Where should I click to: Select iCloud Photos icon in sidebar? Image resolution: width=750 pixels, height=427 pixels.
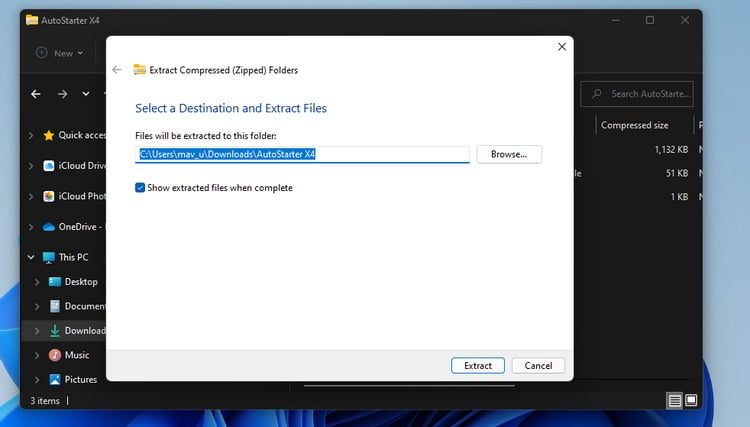[49, 197]
